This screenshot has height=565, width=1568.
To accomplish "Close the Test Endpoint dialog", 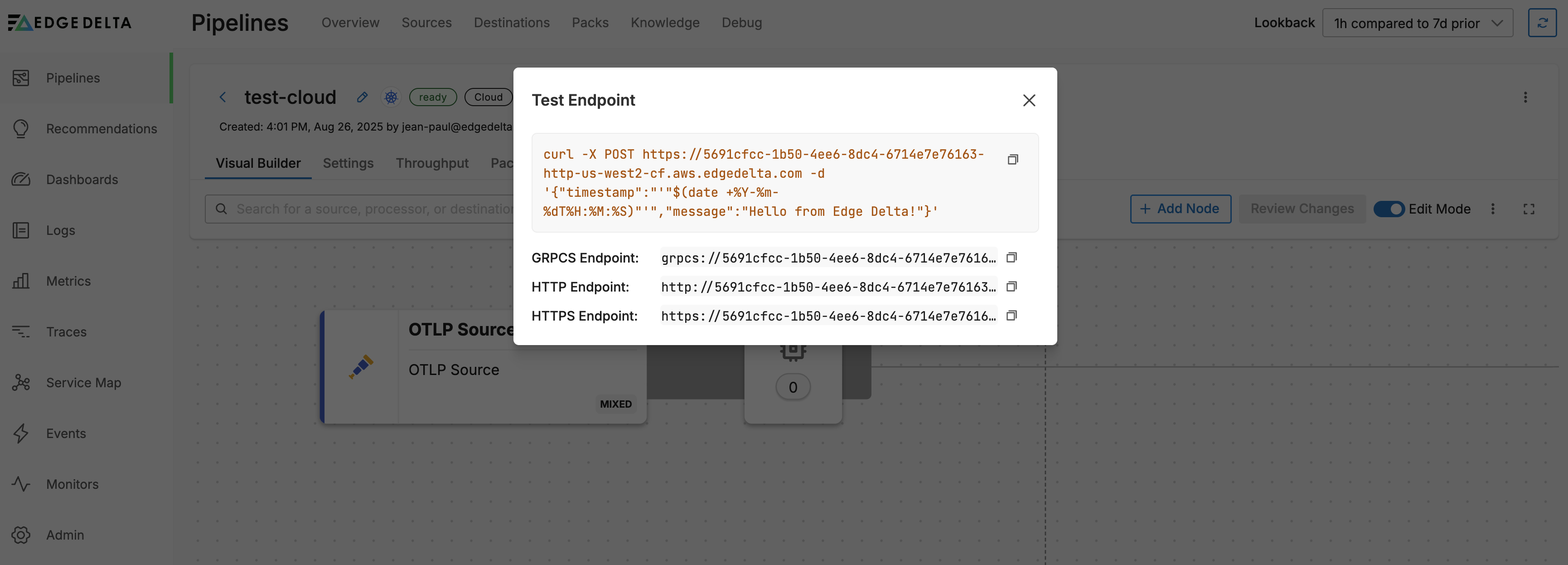I will click(x=1029, y=100).
